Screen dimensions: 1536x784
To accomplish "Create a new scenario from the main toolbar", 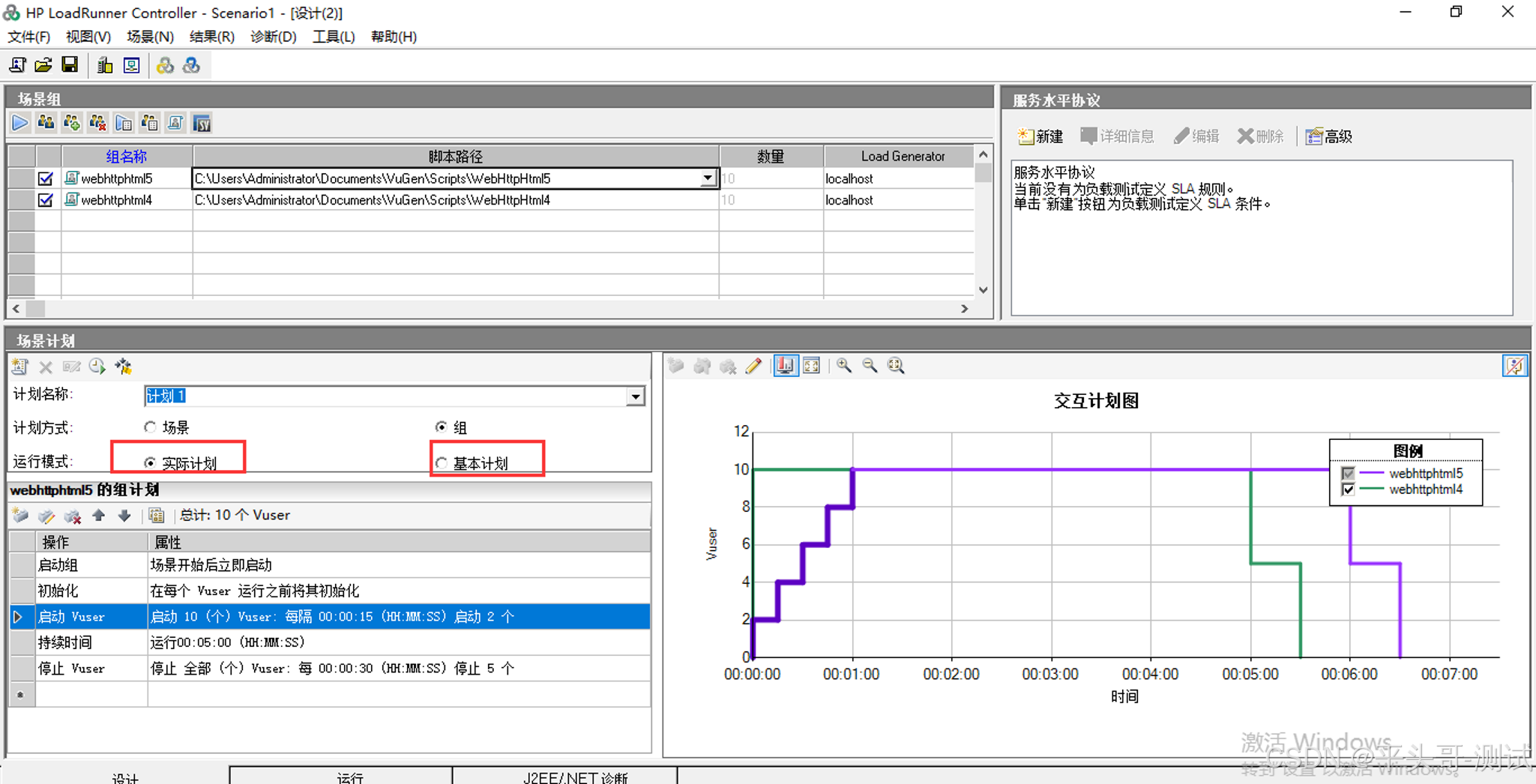I will tap(17, 65).
